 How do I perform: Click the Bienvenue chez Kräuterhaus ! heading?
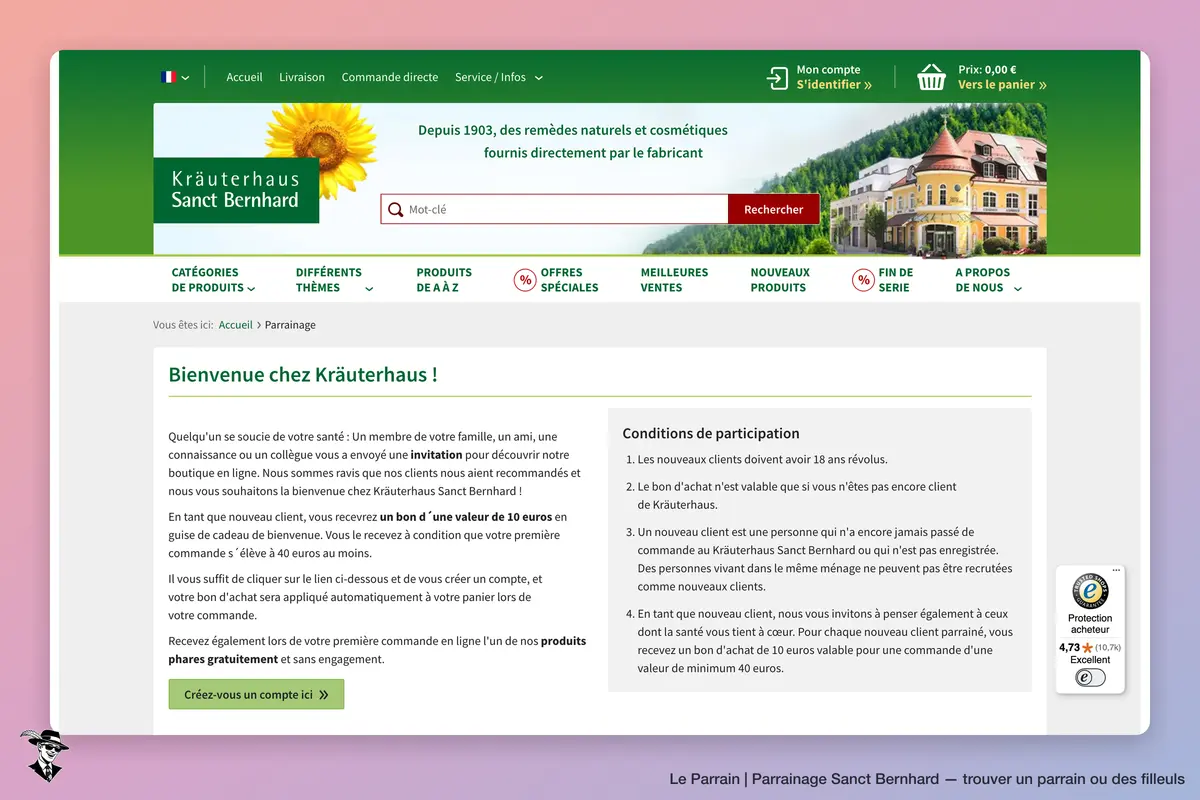(x=303, y=375)
